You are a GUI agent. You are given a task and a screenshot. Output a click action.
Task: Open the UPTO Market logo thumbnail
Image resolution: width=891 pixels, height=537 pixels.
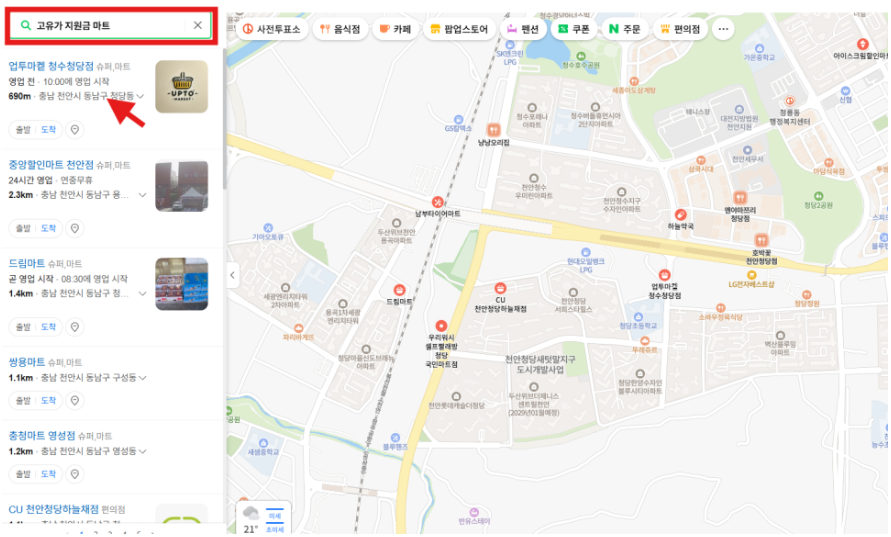[182, 86]
